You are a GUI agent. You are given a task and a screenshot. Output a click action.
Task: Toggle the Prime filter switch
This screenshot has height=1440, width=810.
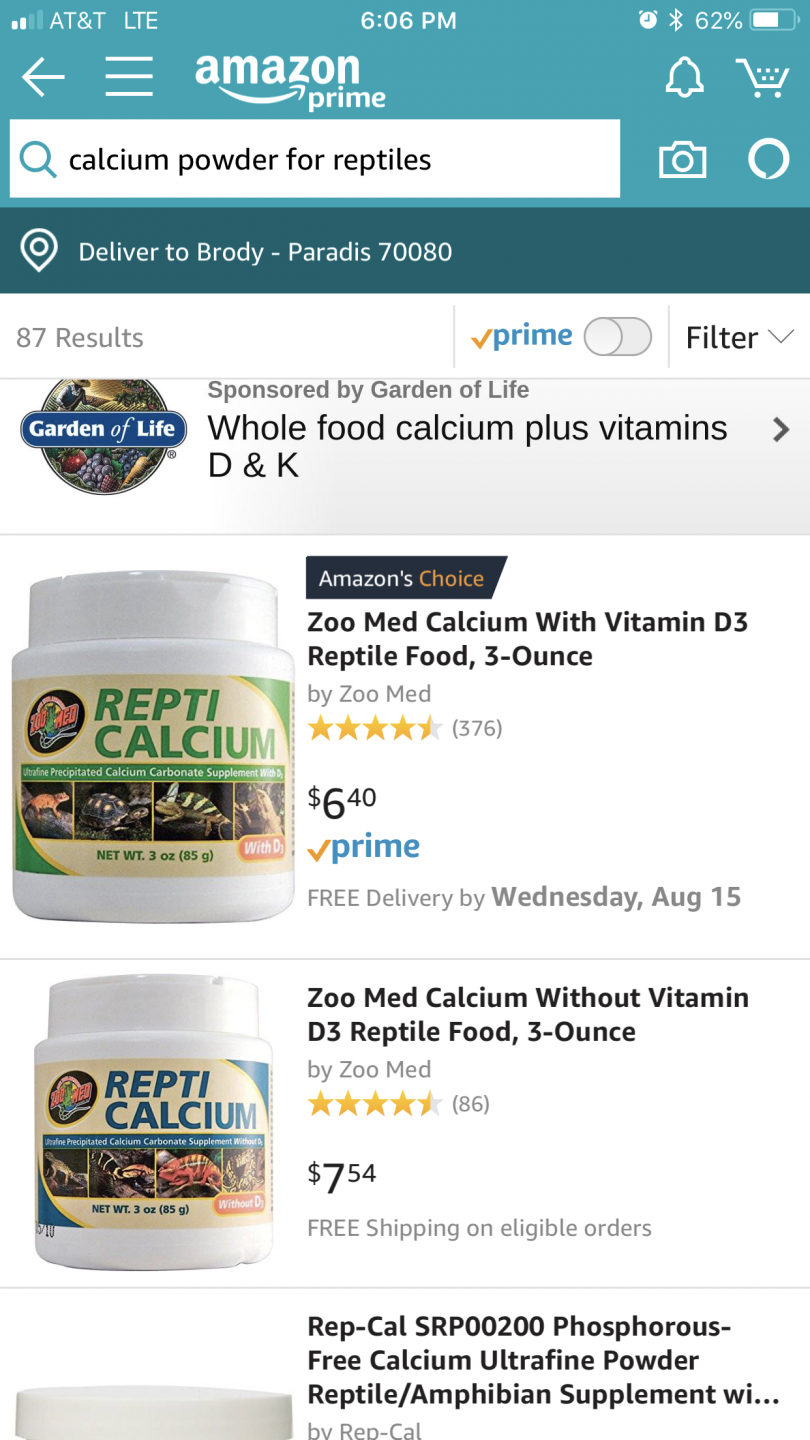coord(617,337)
